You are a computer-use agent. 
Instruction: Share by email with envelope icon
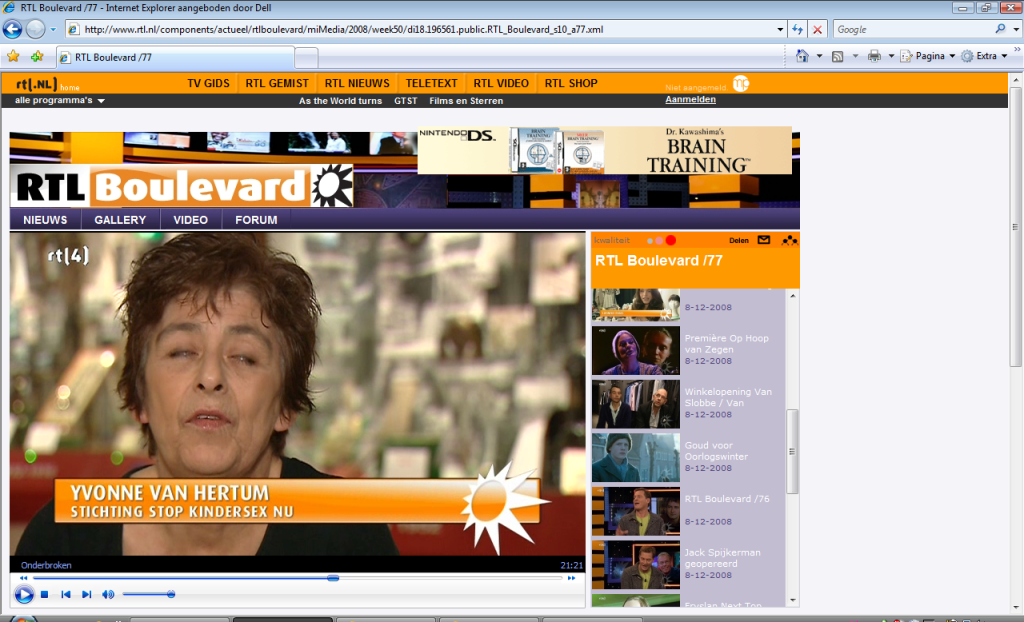tap(763, 240)
